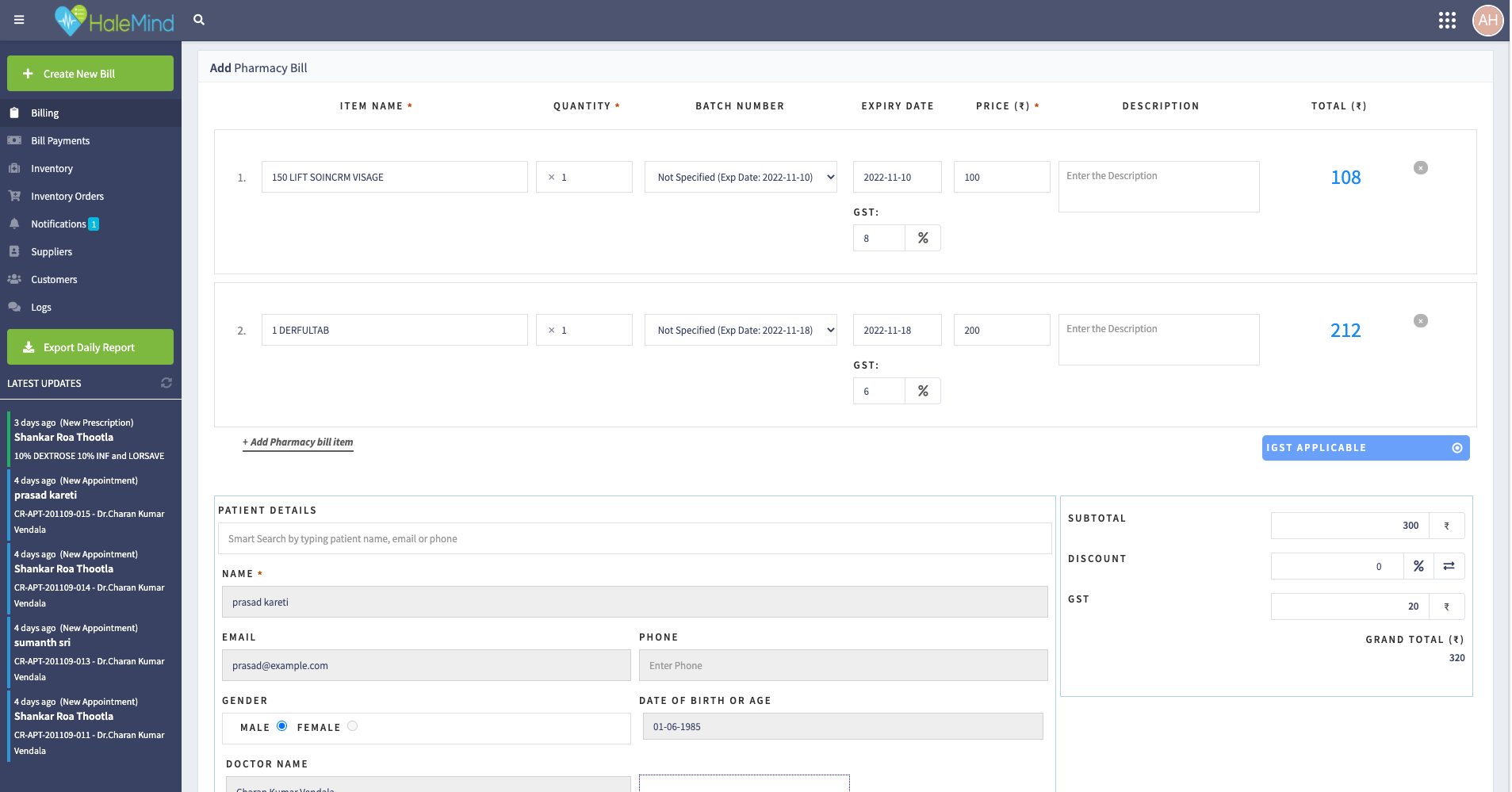Screen dimensions: 1512x792
Task: Click the percent icon for item 2 GST
Action: tap(923, 391)
